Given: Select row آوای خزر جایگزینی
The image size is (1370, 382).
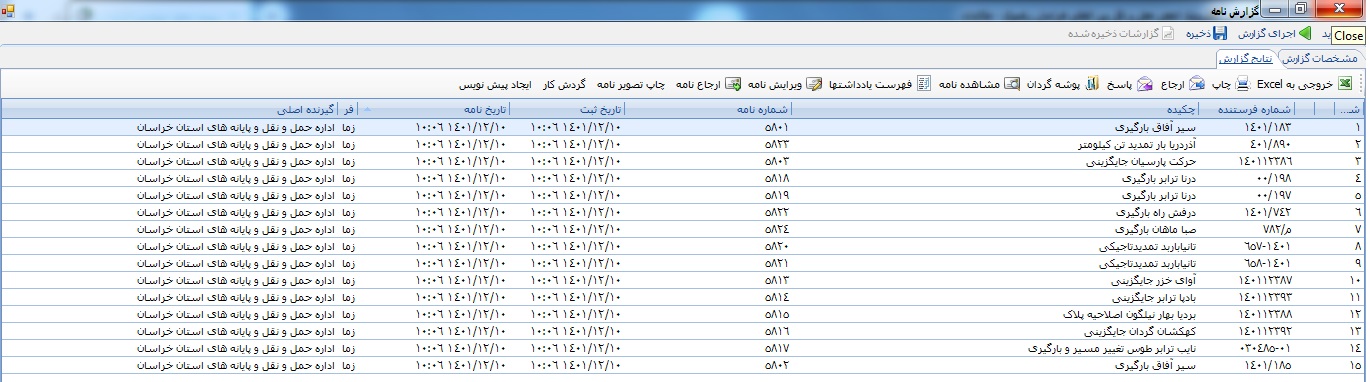Looking at the screenshot, I should coord(684,280).
